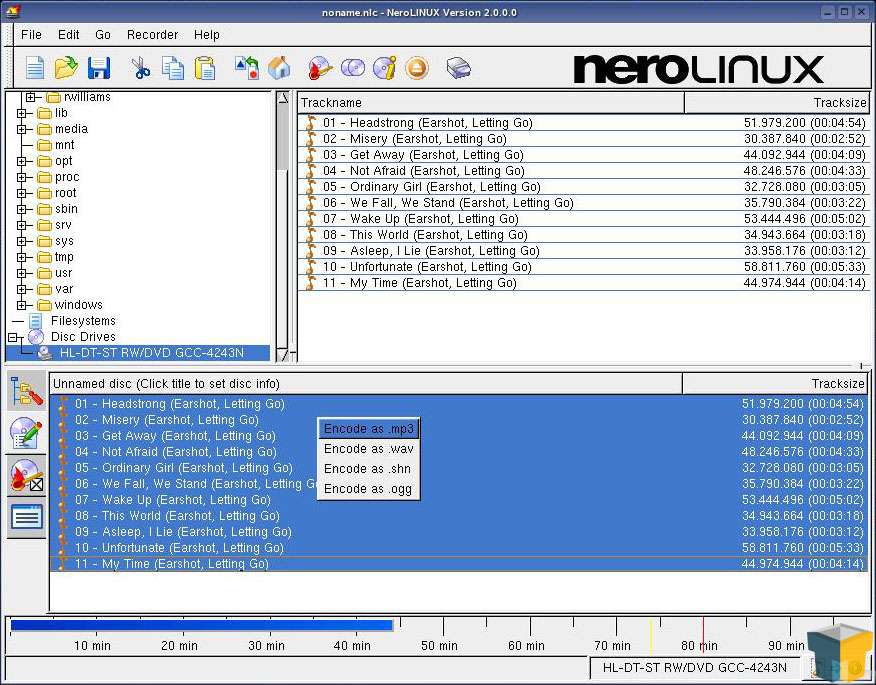Screen dimensions: 876x685
Task: Click the compilation Tracksize column header
Action: coord(777,384)
